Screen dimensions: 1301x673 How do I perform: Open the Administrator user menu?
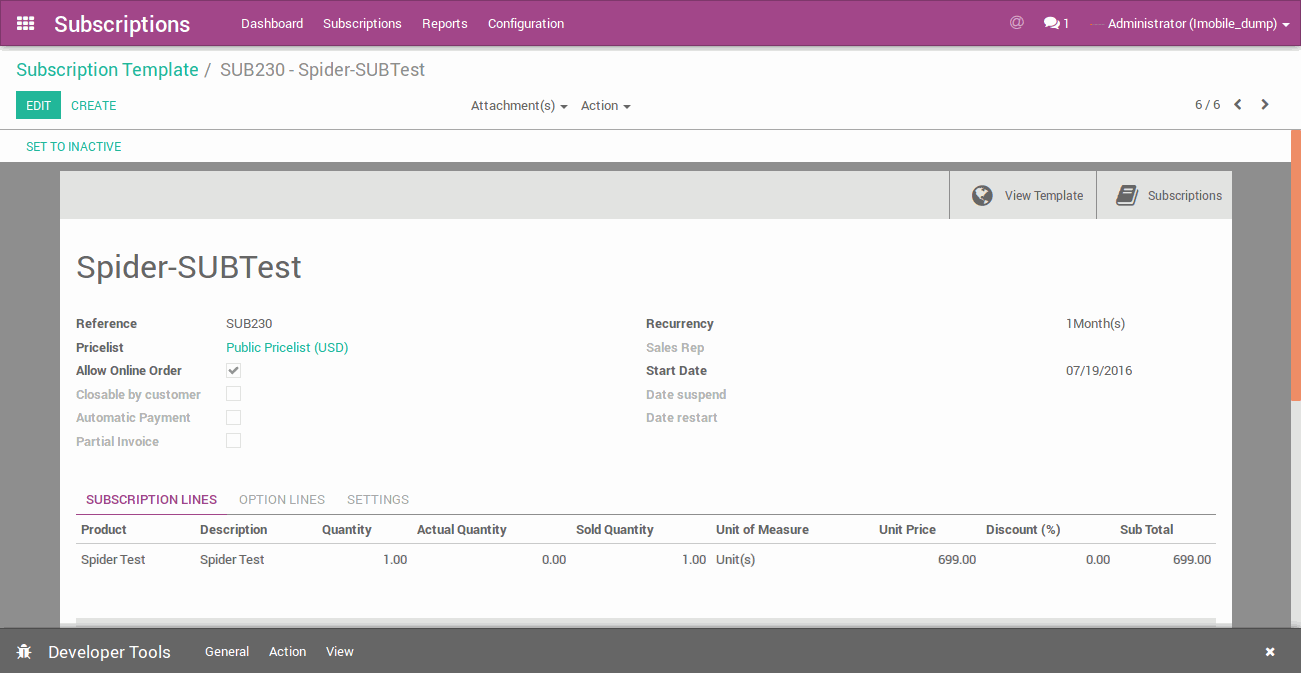click(x=1197, y=24)
